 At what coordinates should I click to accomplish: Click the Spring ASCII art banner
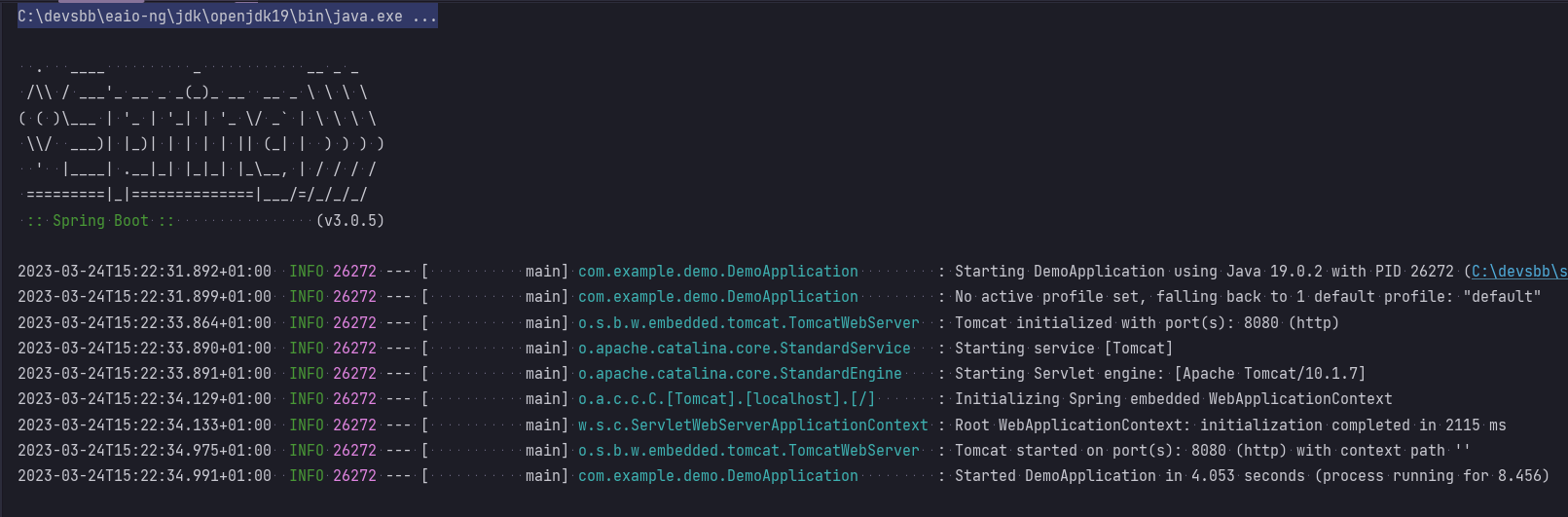(201, 132)
